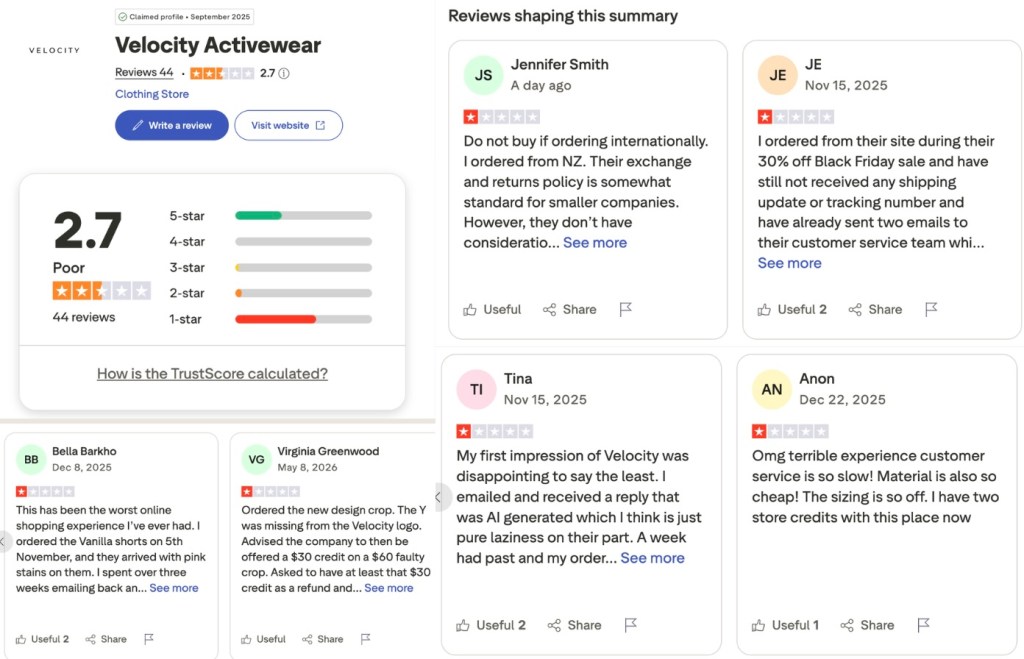Click the 44 reviews count text
Screen dimensions: 1024x659
click(84, 317)
